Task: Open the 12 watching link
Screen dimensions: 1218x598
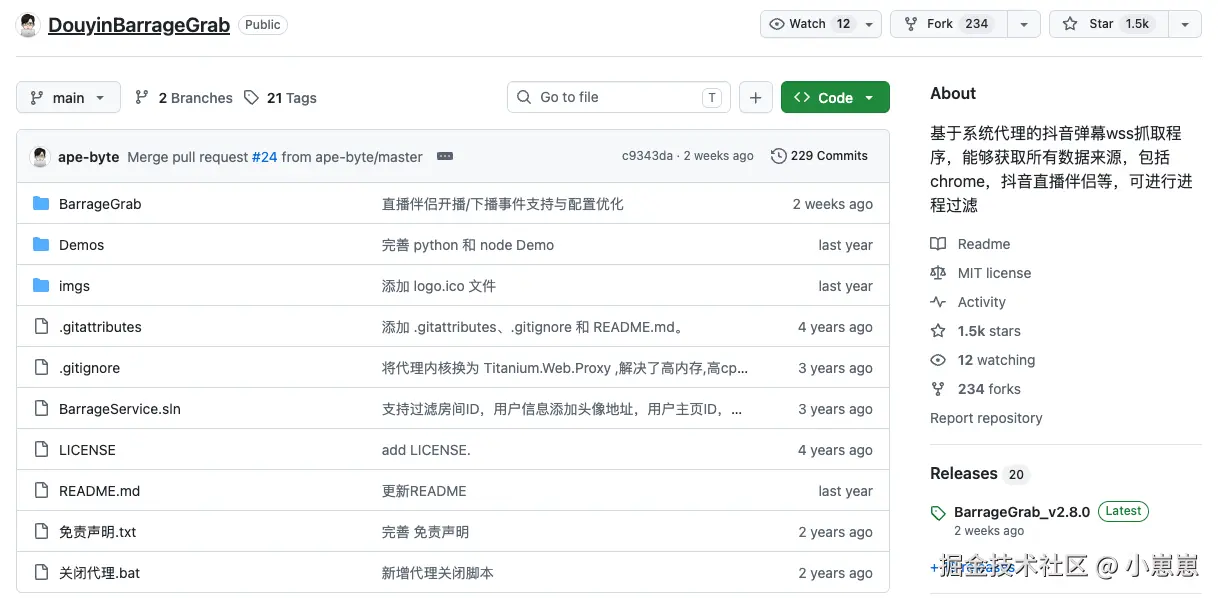Action: pyautogui.click(x=982, y=359)
